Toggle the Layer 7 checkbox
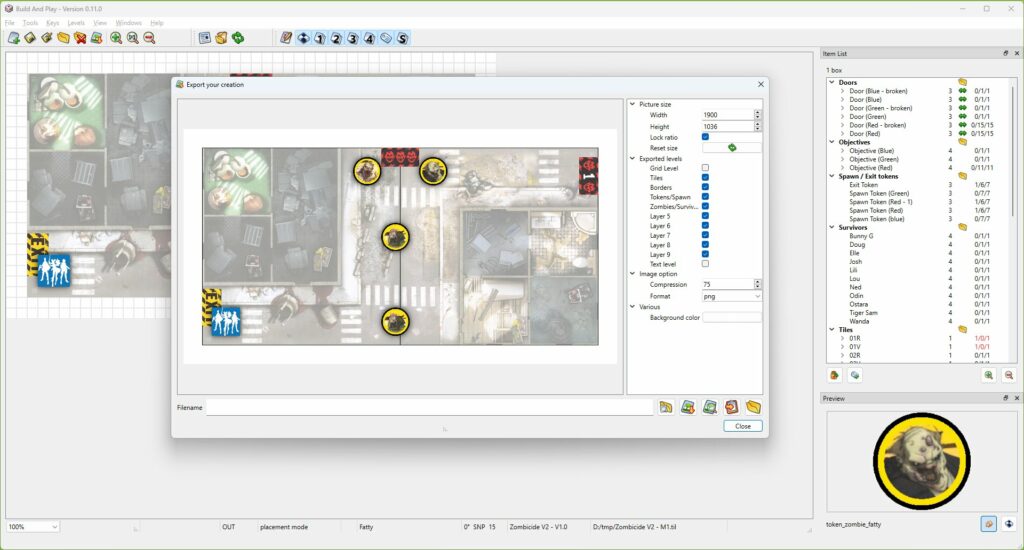Image resolution: width=1024 pixels, height=550 pixels. click(705, 235)
